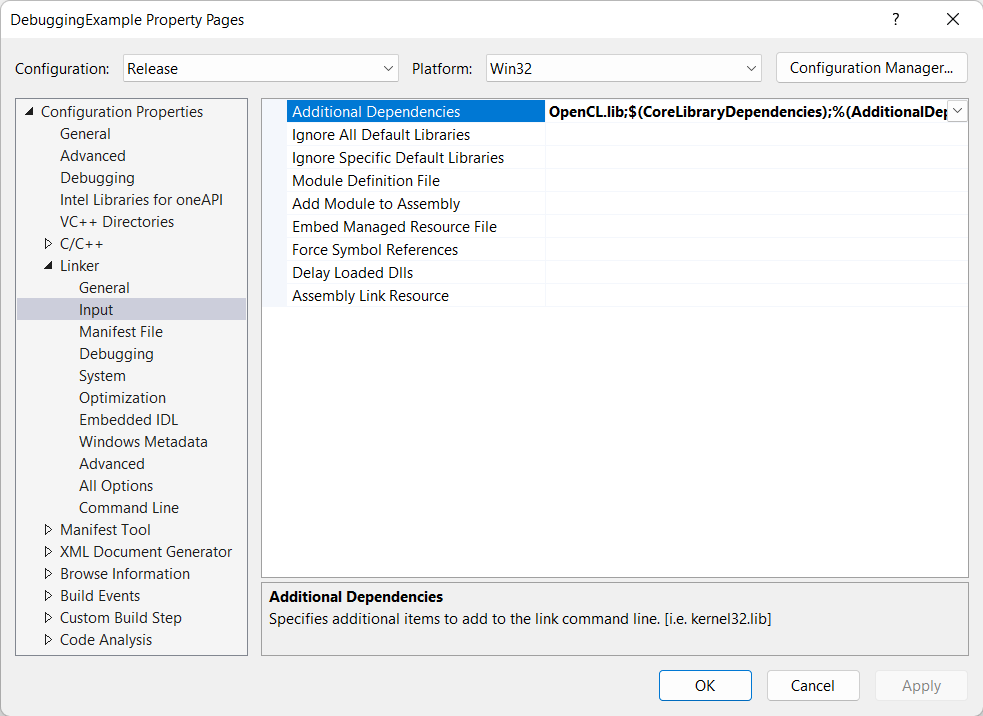Select the Delay Loaded Dlls property
Viewport: 983px width, 716px height.
coord(352,273)
